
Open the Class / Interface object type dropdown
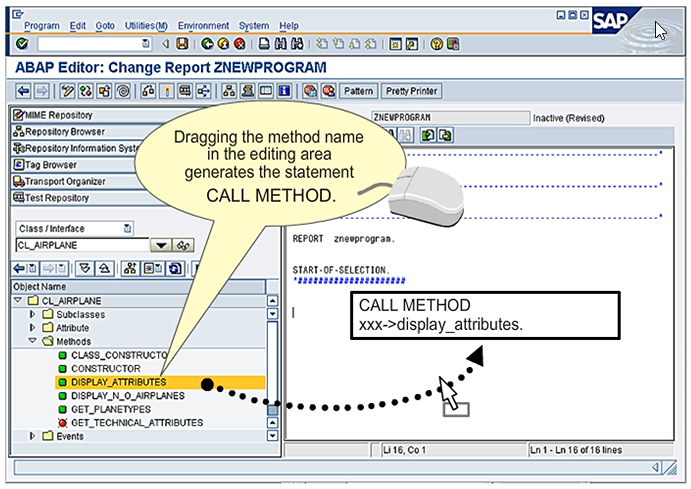126,228
